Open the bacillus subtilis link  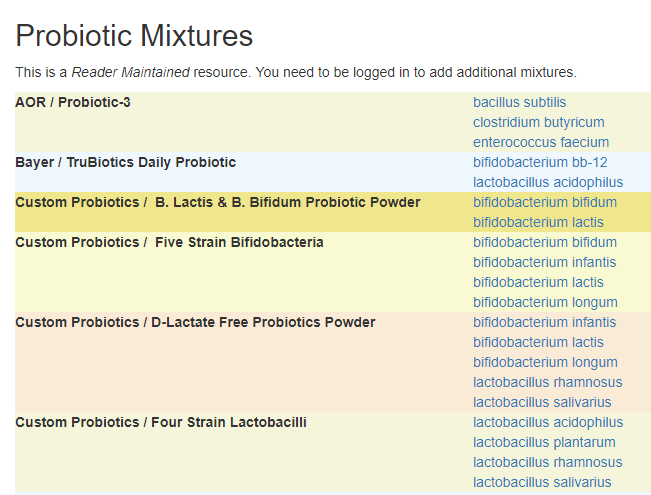tap(519, 102)
